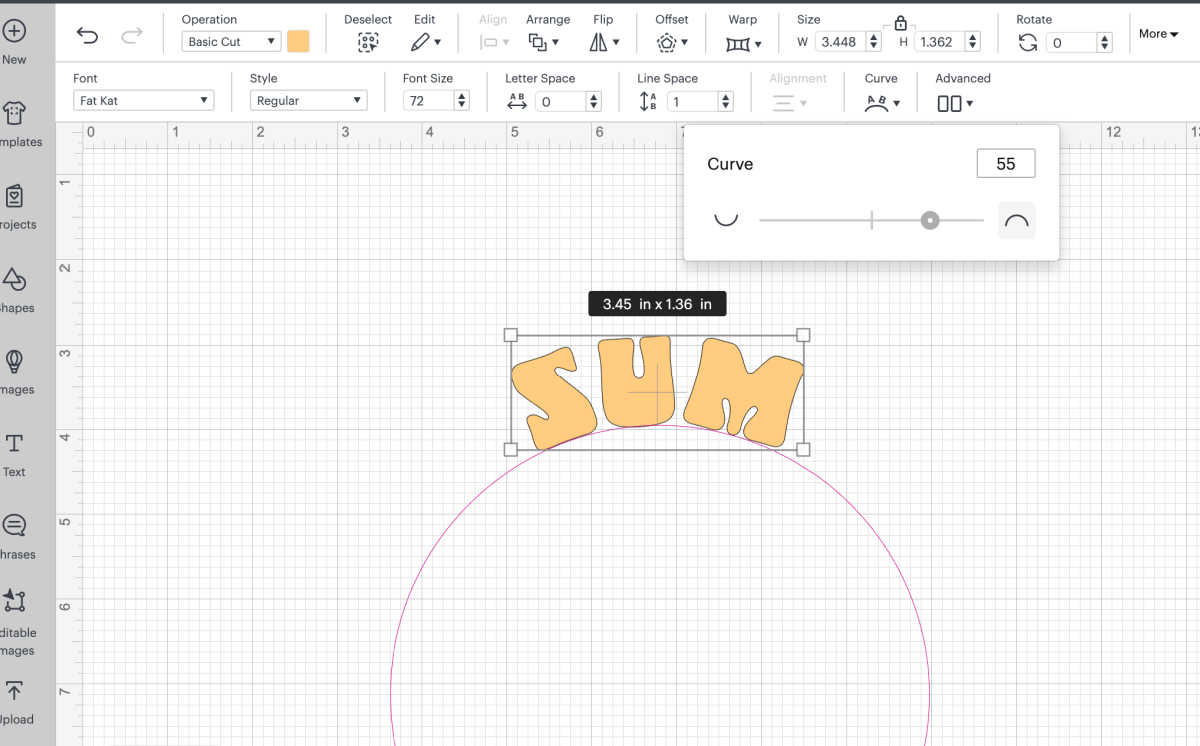Click the top-left selection handle

(511, 335)
